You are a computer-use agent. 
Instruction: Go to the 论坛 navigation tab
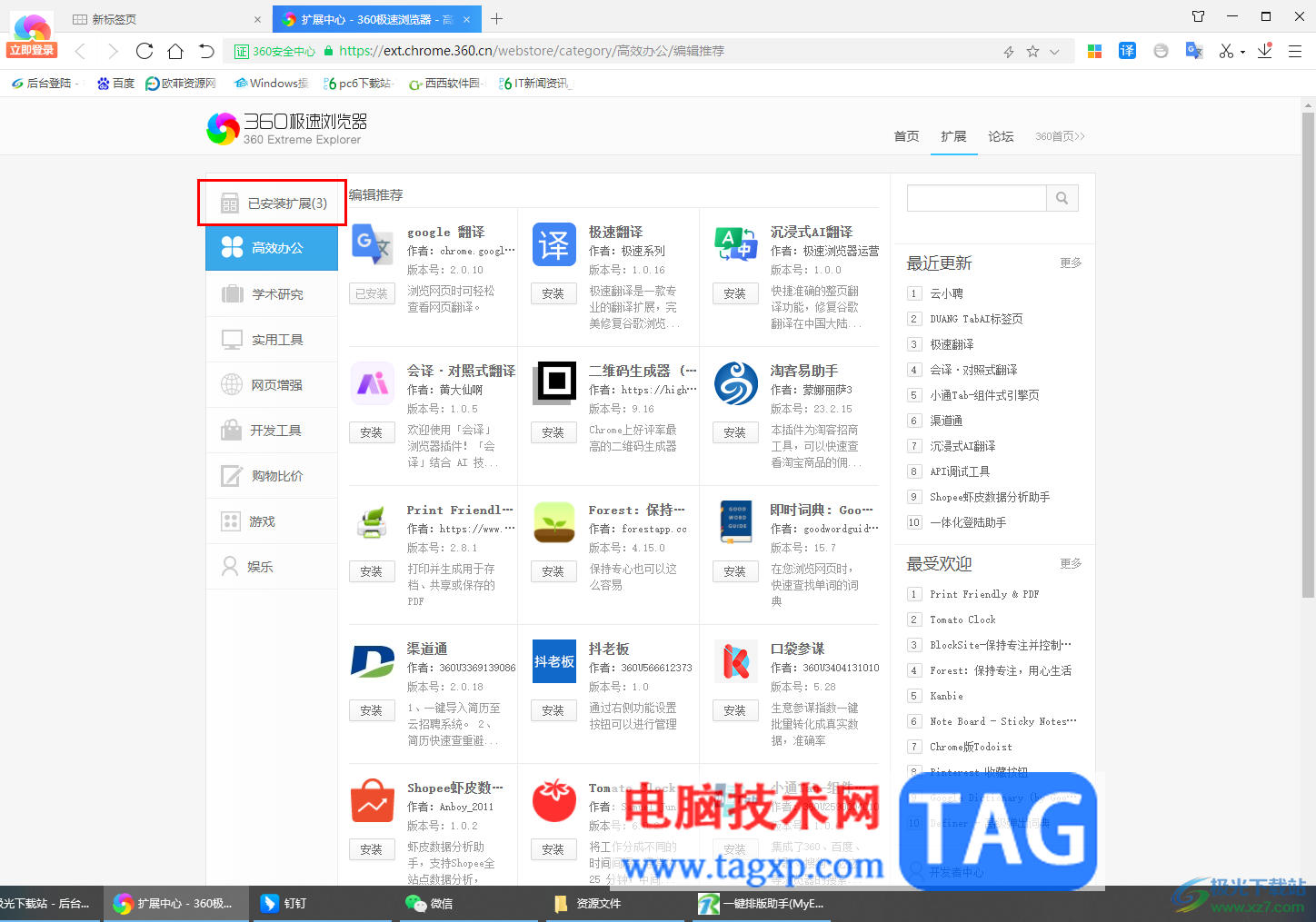1001,136
